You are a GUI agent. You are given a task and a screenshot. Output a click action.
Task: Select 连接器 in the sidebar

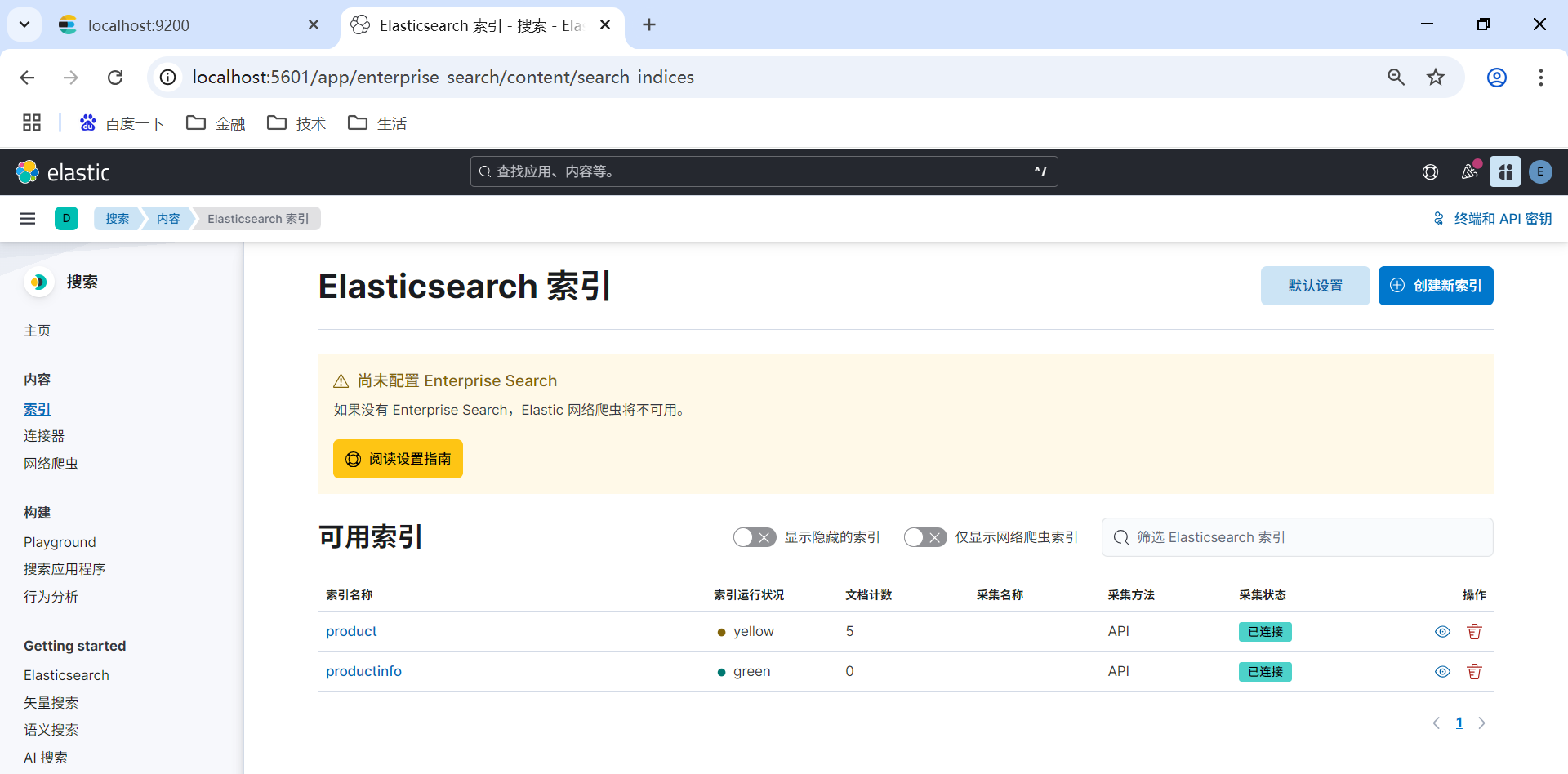[x=44, y=436]
